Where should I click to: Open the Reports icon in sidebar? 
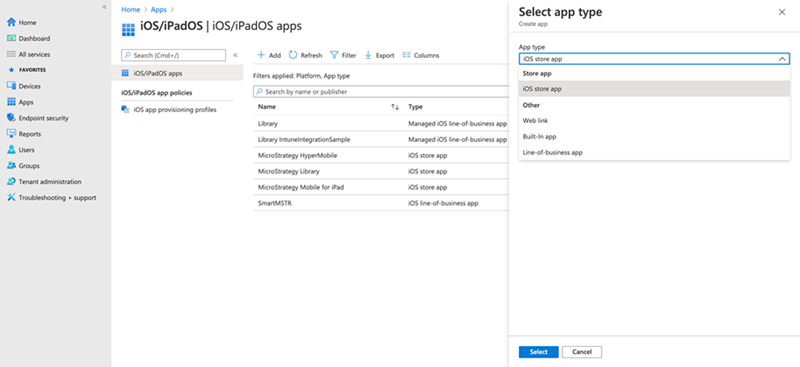(x=11, y=134)
